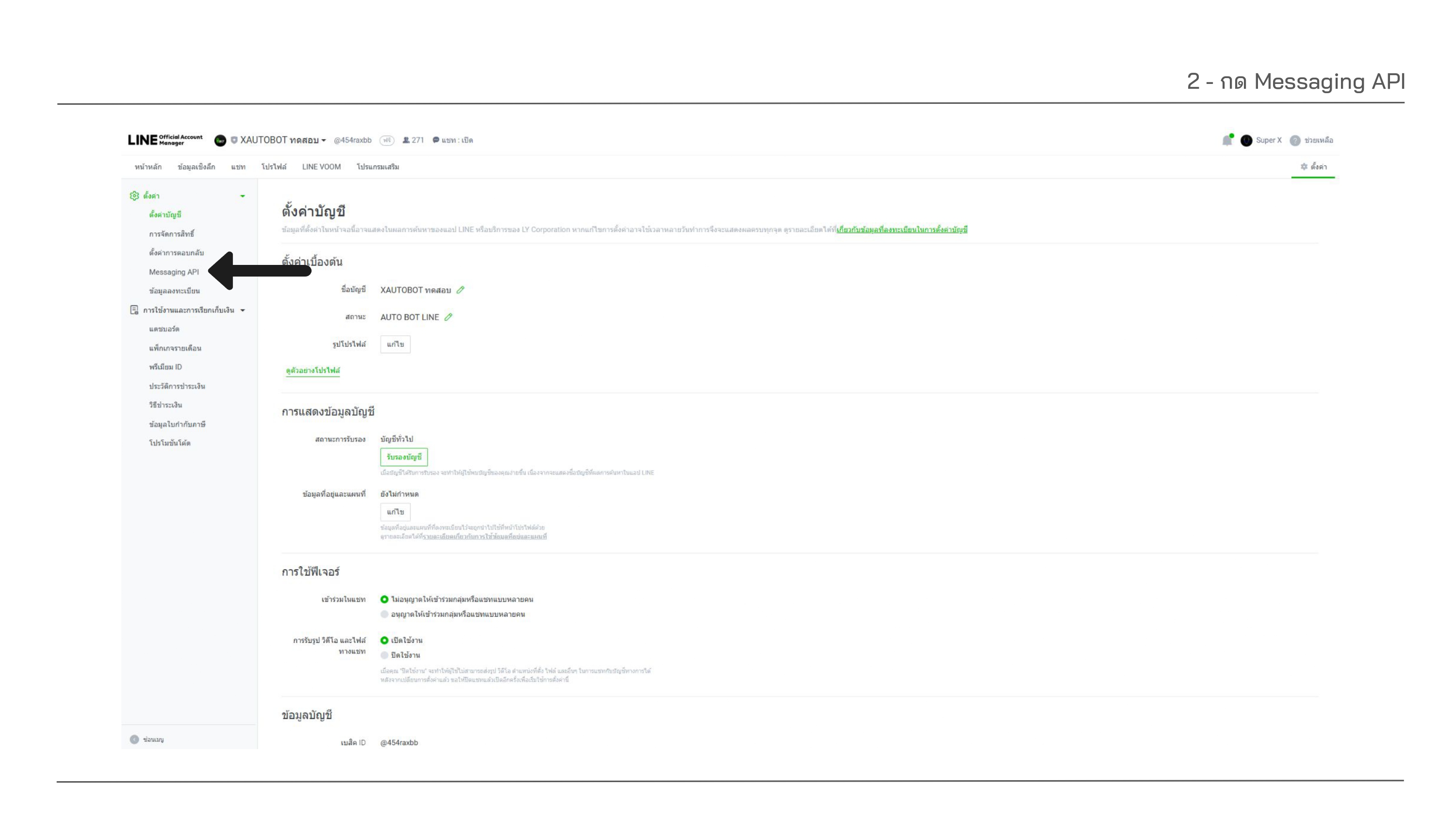Collapse the การใช้งานและการเรียกเก็บเงิน section
The height and width of the screenshot is (819, 1456).
click(243, 311)
